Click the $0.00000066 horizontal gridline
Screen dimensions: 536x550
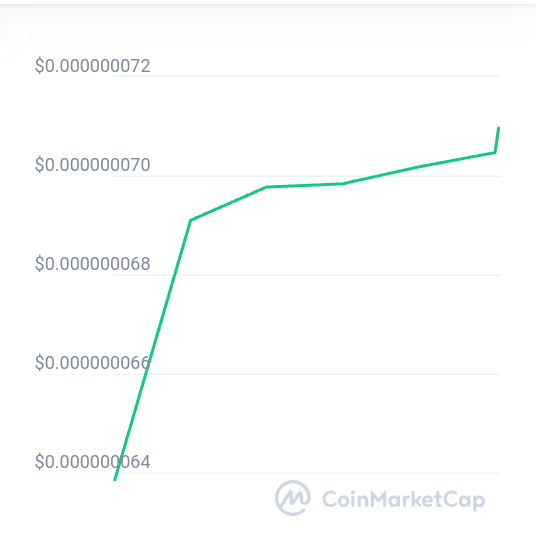(x=307, y=374)
